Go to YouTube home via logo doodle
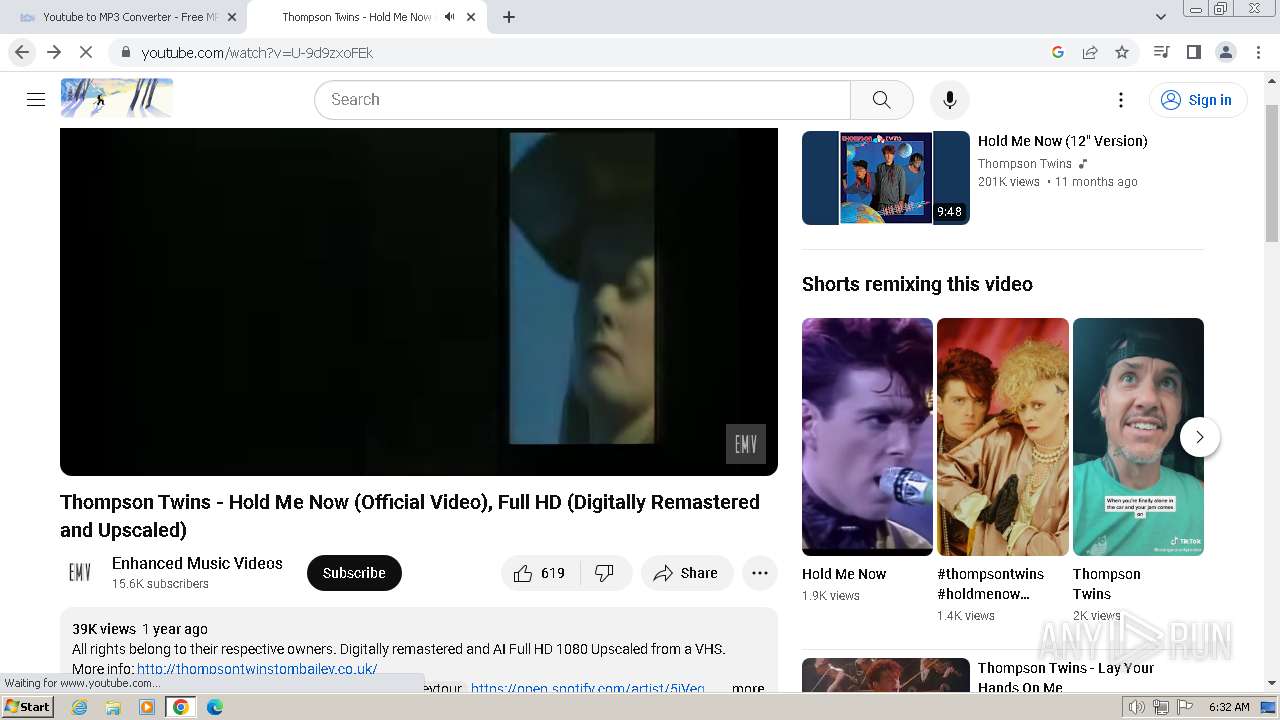 pyautogui.click(x=117, y=98)
